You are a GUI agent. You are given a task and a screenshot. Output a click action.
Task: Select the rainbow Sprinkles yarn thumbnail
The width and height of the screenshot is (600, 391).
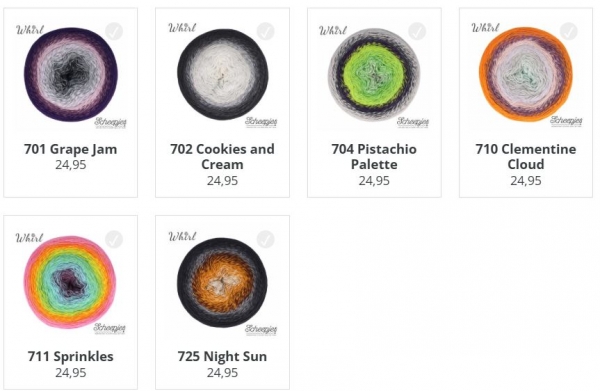pos(70,282)
